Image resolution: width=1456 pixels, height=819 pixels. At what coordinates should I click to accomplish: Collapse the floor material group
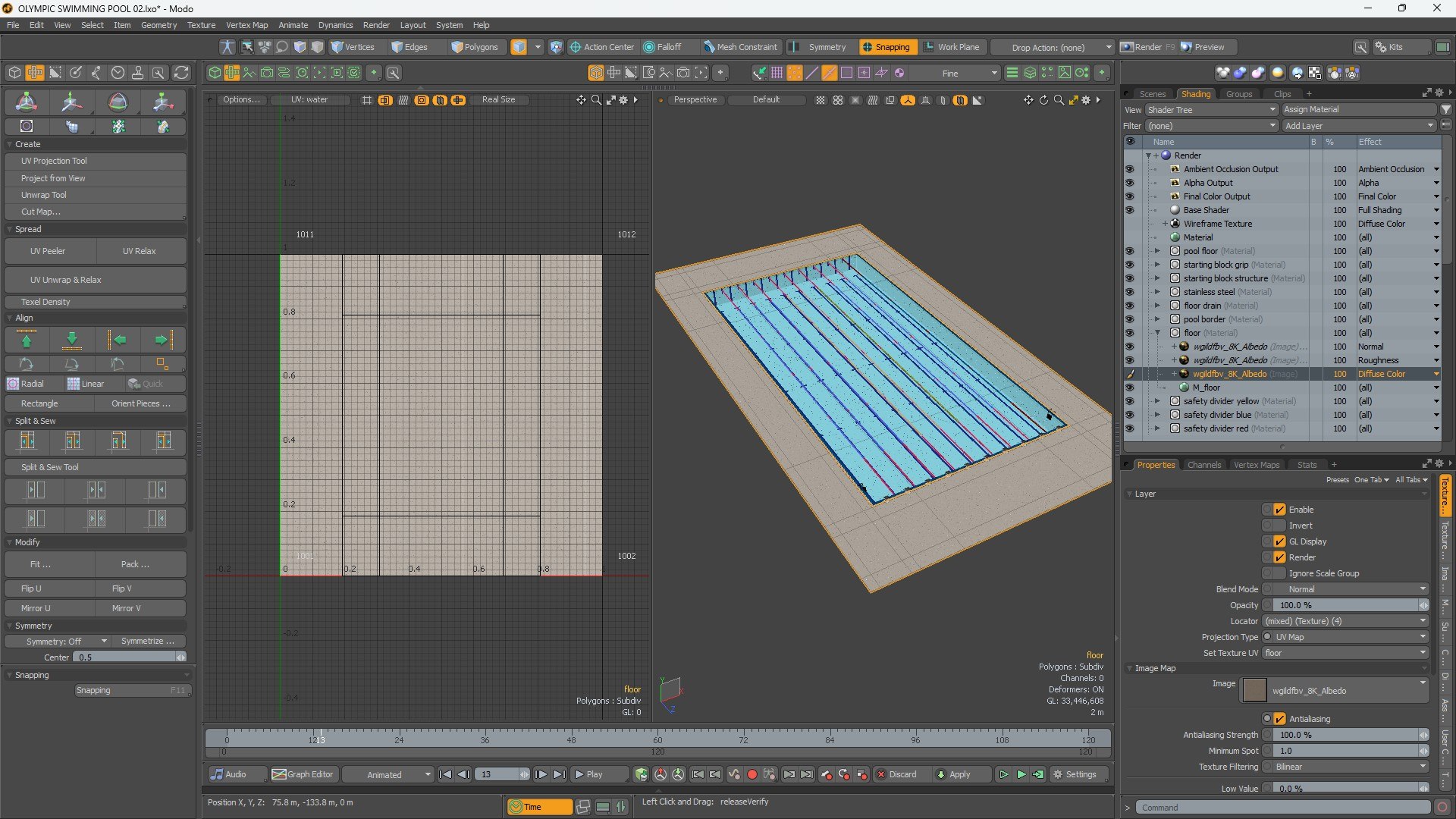click(1157, 333)
